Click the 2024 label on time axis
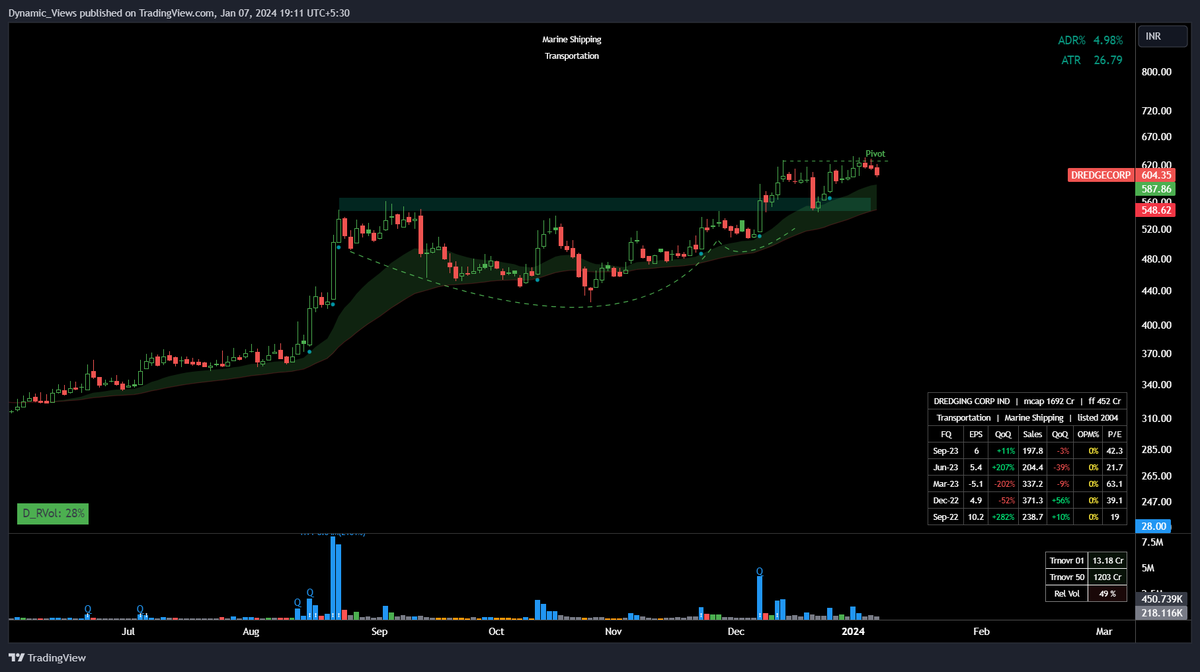The image size is (1200, 672). point(853,632)
